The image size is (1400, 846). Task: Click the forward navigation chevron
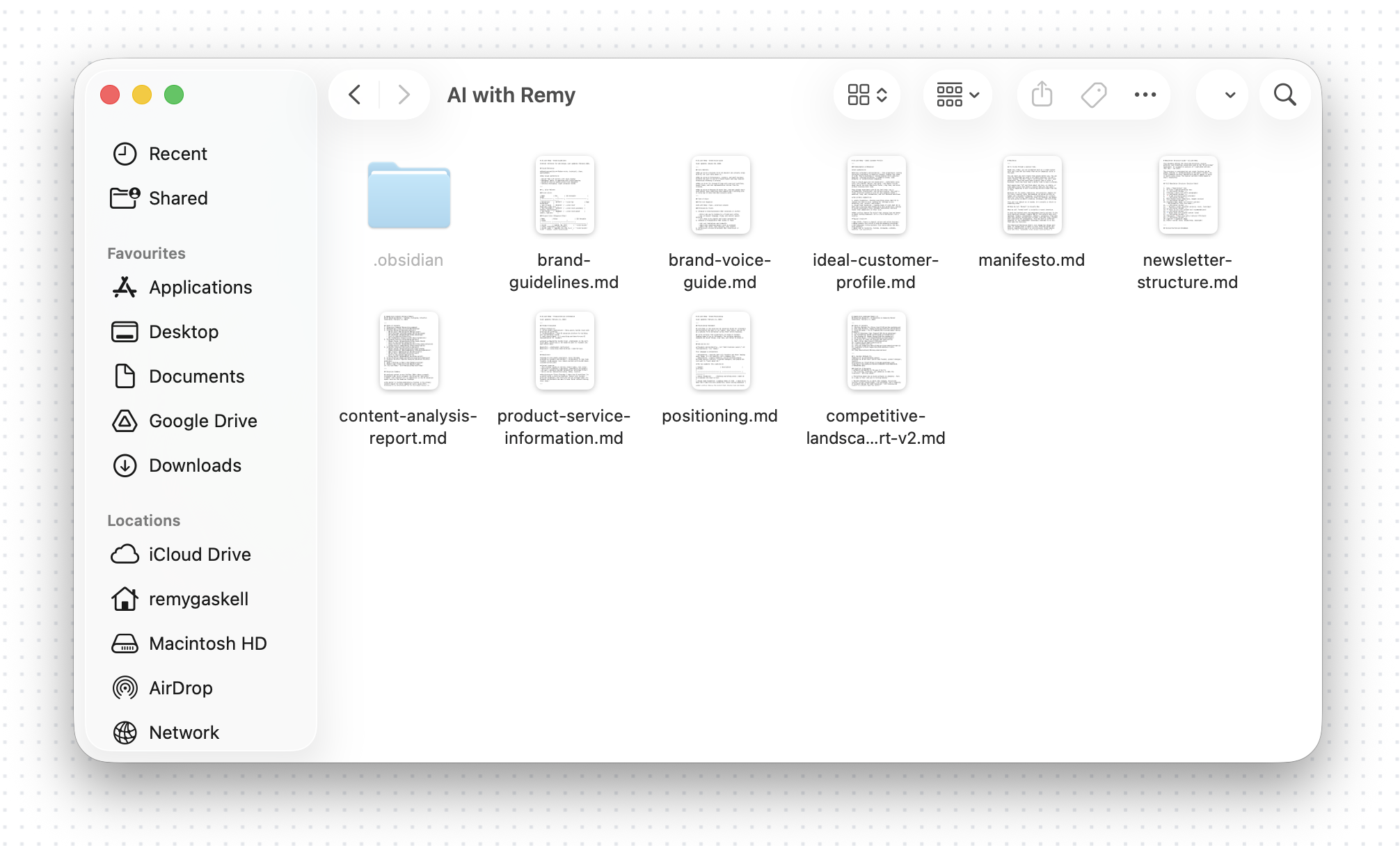click(x=404, y=95)
